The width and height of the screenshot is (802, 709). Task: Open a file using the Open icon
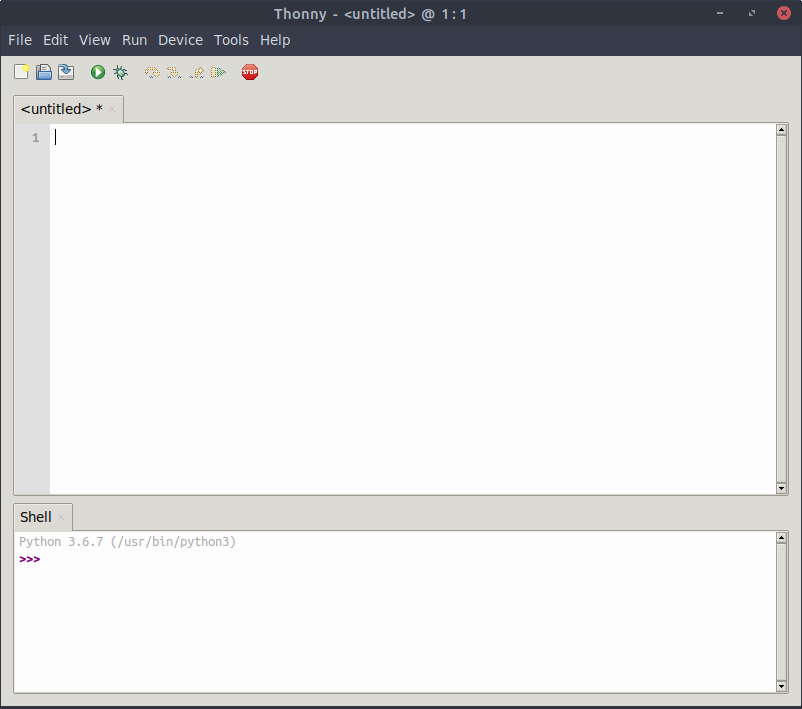pyautogui.click(x=44, y=72)
